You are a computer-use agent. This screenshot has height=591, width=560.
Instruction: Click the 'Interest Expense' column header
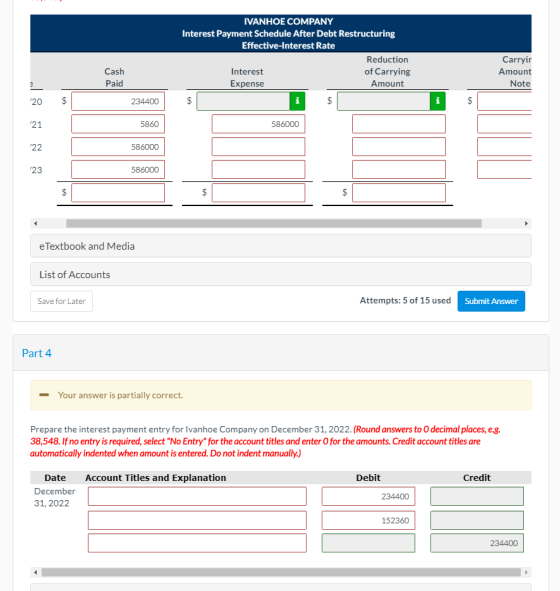[247, 77]
